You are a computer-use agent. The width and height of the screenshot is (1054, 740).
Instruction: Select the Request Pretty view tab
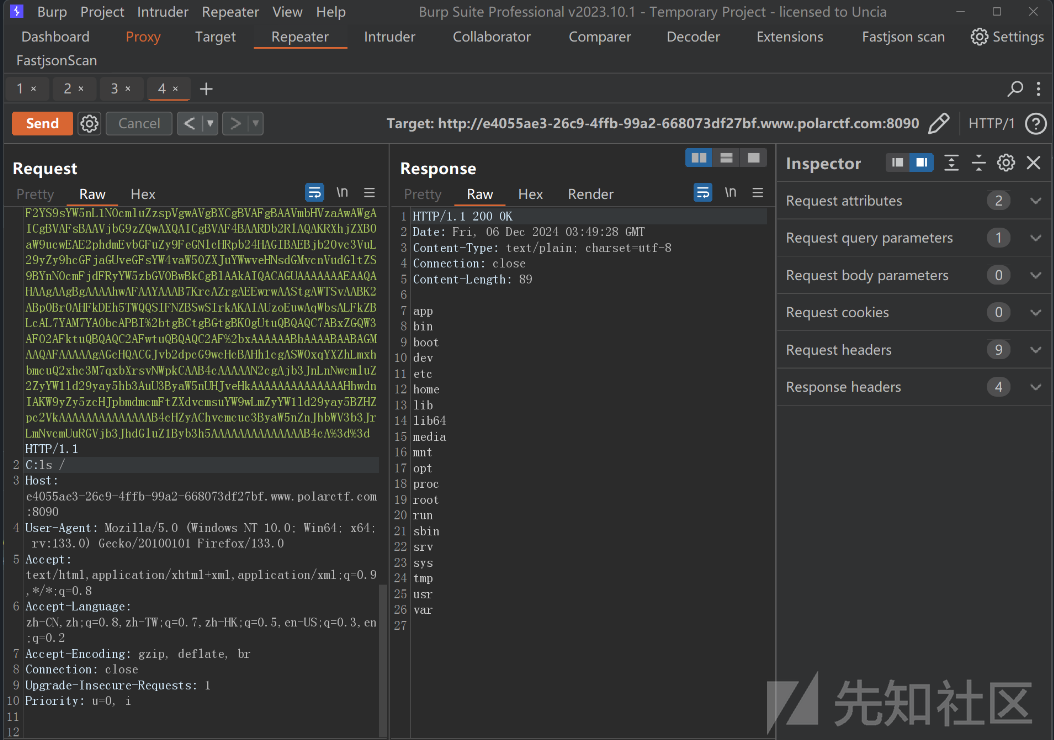(x=35, y=194)
